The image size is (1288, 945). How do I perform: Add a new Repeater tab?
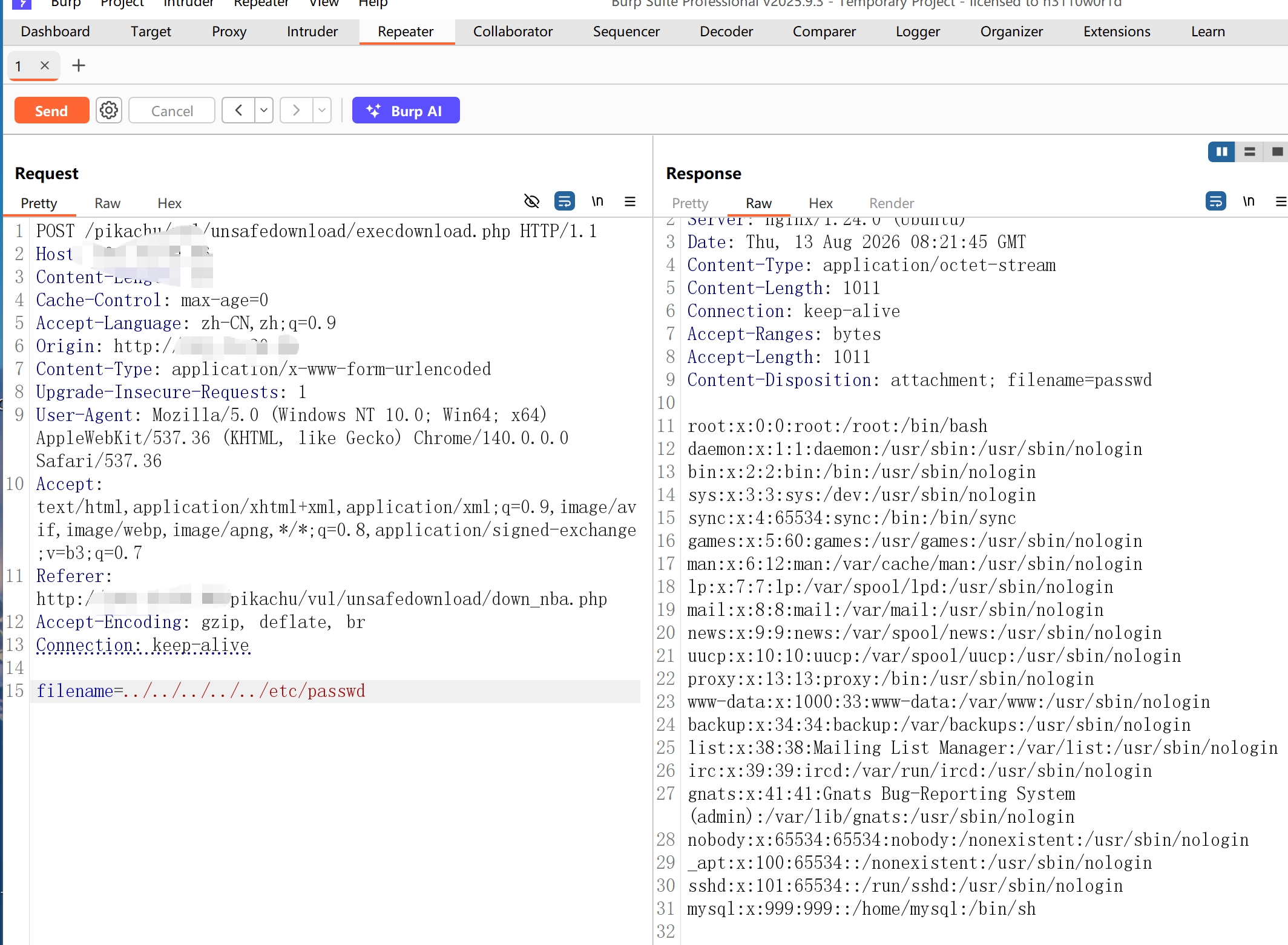[x=79, y=65]
